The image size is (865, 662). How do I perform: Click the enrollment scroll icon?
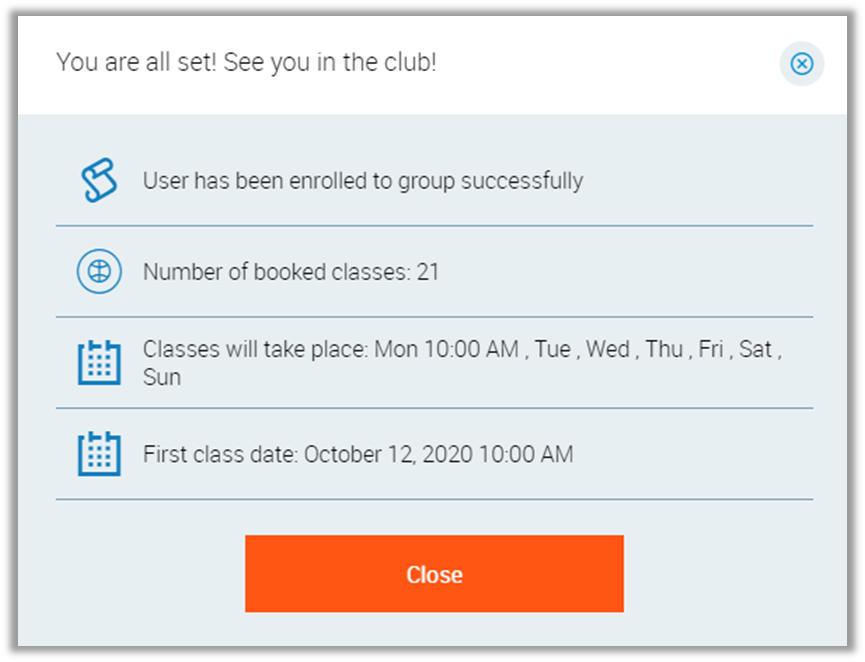[99, 181]
